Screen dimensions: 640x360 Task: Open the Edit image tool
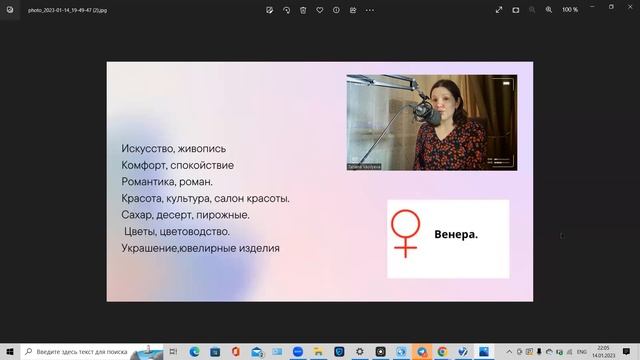pyautogui.click(x=269, y=10)
